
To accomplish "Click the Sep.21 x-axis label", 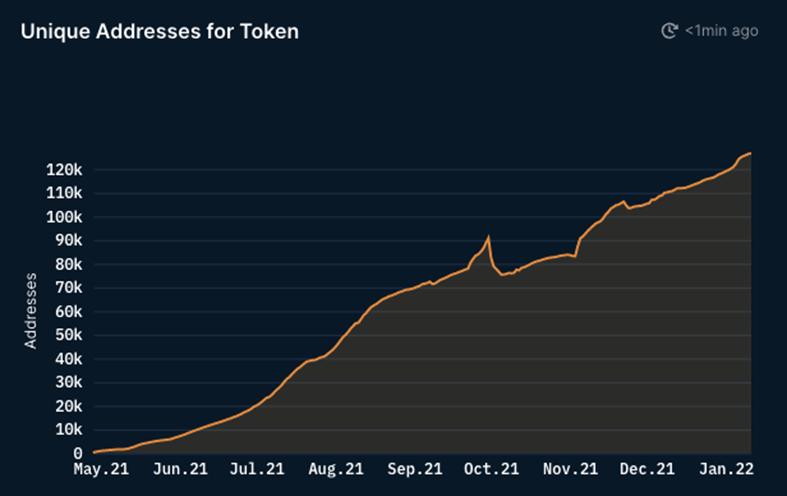I will (414, 468).
